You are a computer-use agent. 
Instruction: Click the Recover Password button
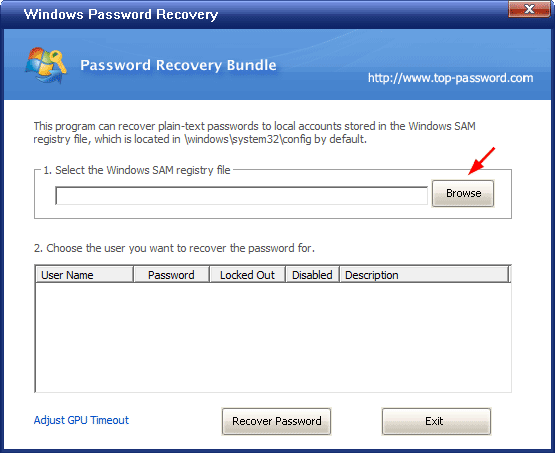point(276,421)
